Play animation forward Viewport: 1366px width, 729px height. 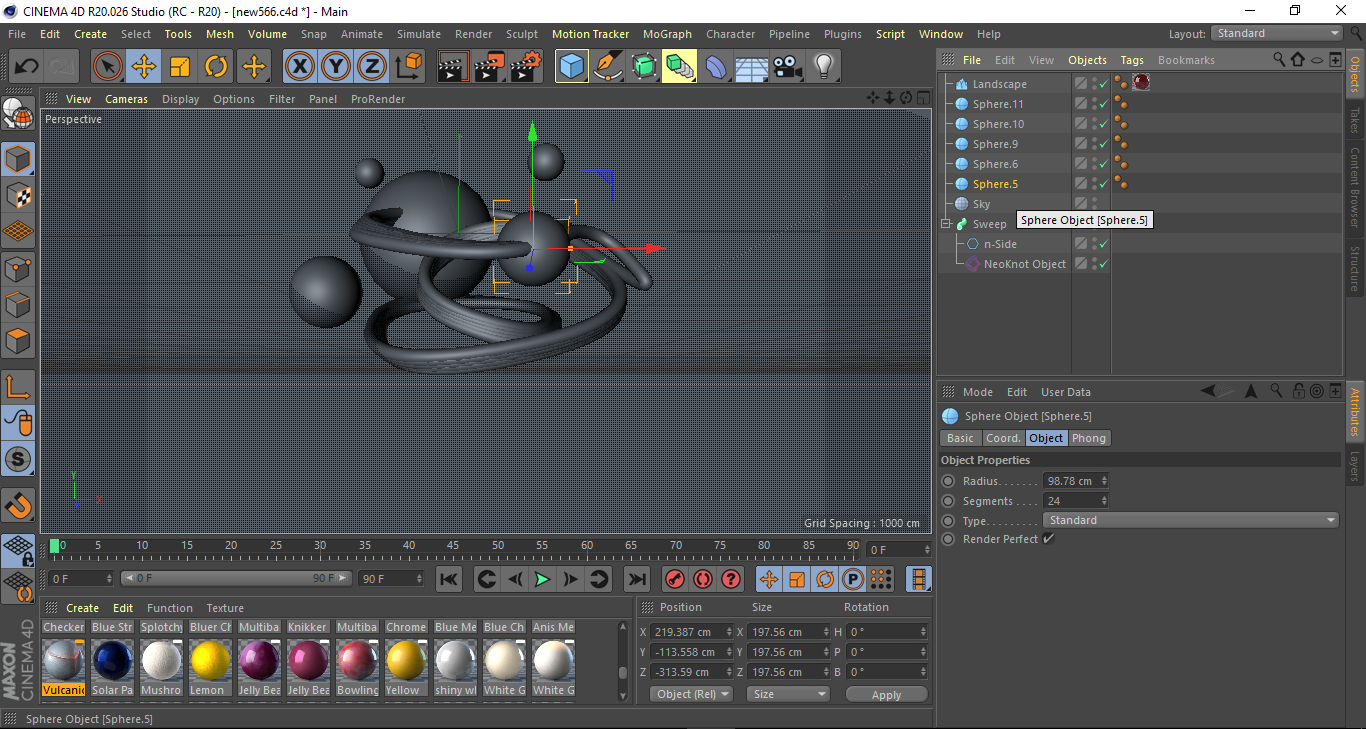click(542, 579)
